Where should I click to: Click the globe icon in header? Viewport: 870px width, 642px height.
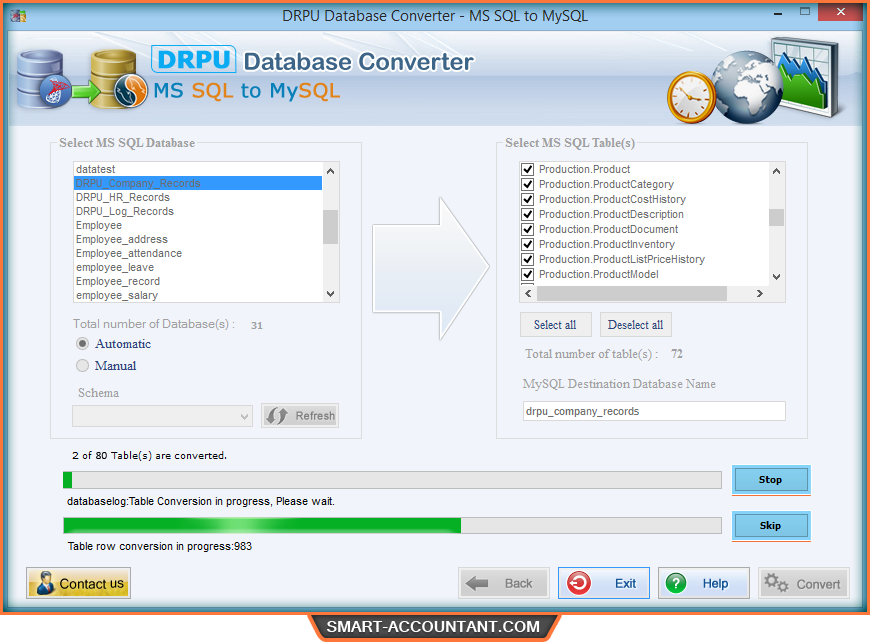click(747, 87)
